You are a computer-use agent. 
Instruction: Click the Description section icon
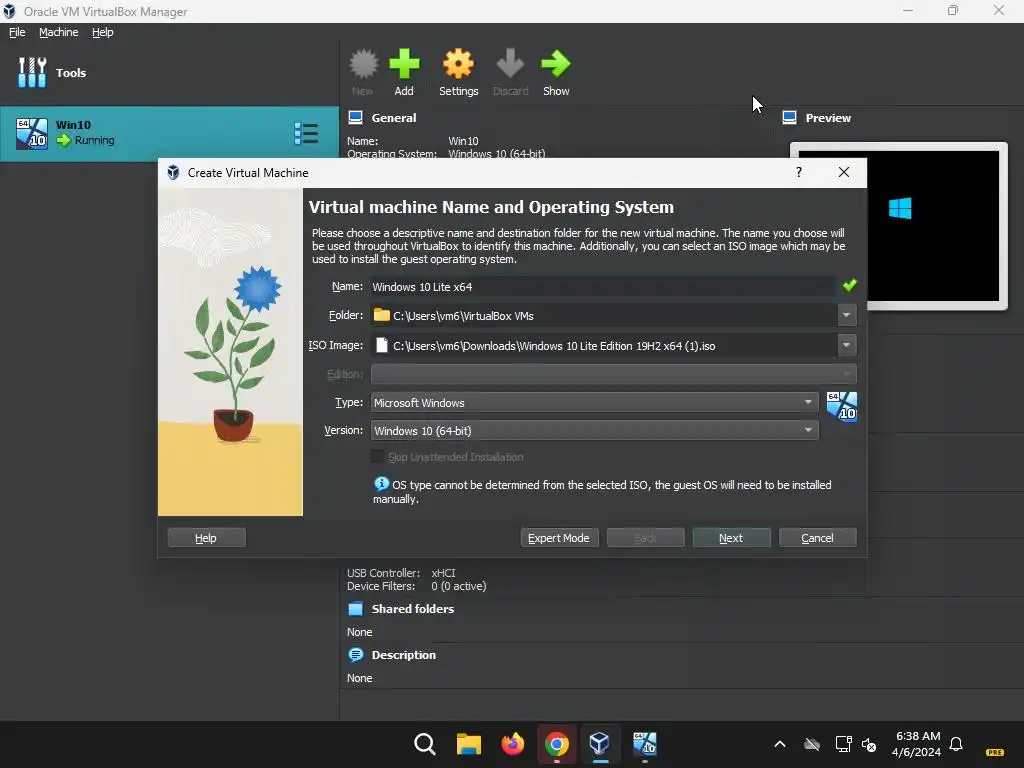click(355, 655)
